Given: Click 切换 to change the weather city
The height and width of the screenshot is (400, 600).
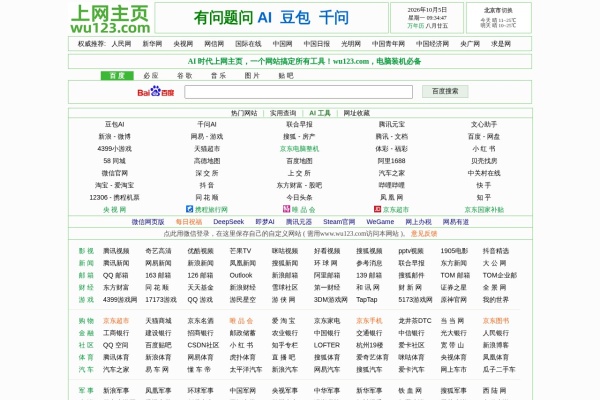Looking at the screenshot, I should pos(507,10).
